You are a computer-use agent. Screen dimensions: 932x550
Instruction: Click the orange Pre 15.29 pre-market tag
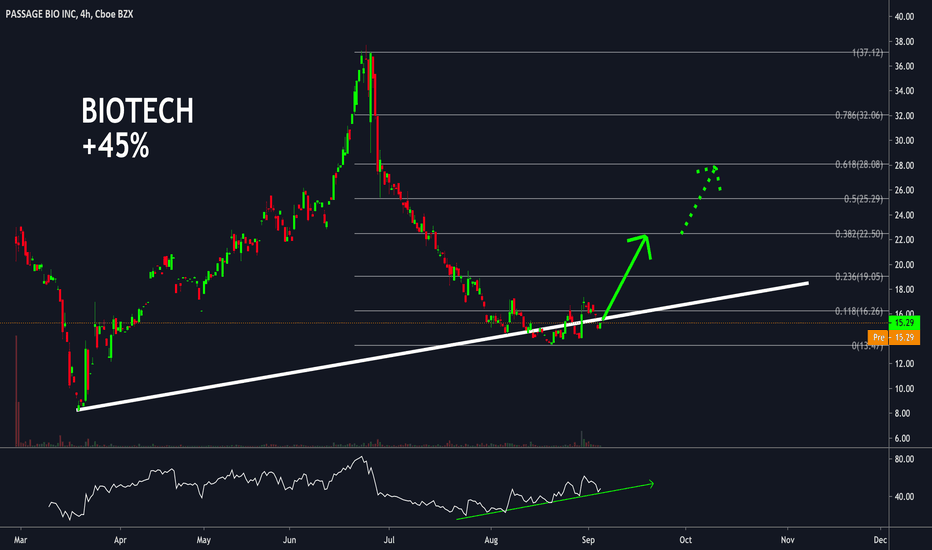(894, 337)
